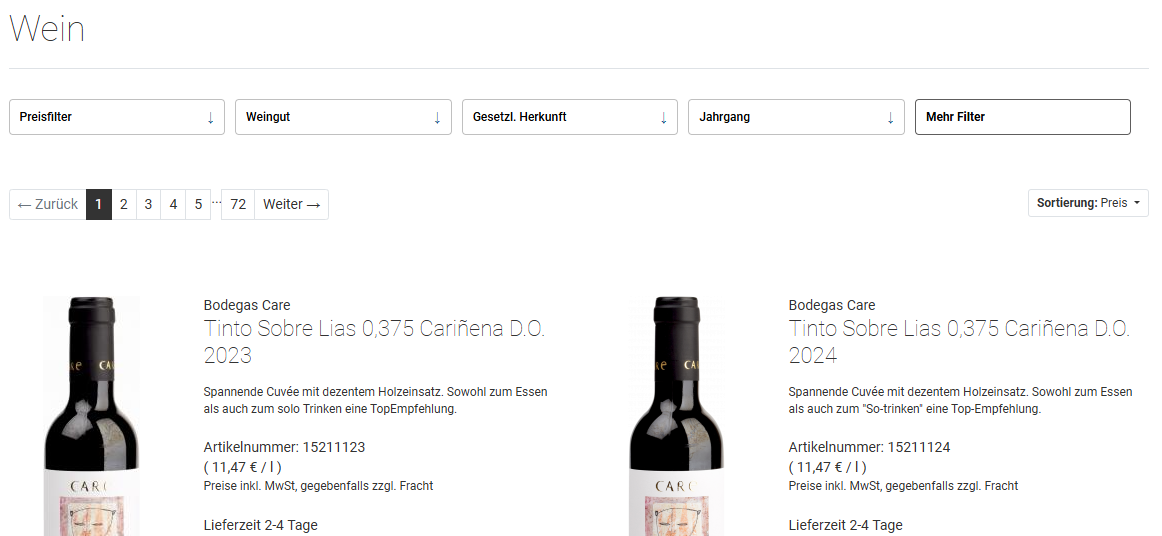Open Tinto Sobre Lias Cariñena 2023 title link

tap(373, 342)
